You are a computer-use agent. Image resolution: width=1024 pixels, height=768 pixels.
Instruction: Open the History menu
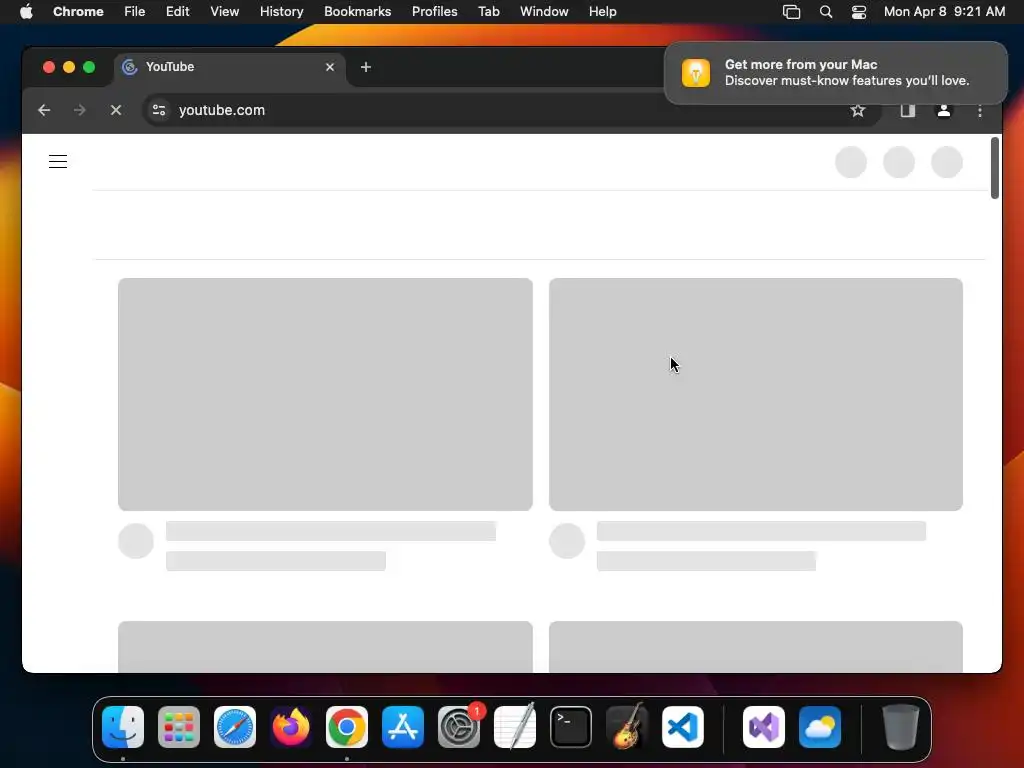(281, 12)
